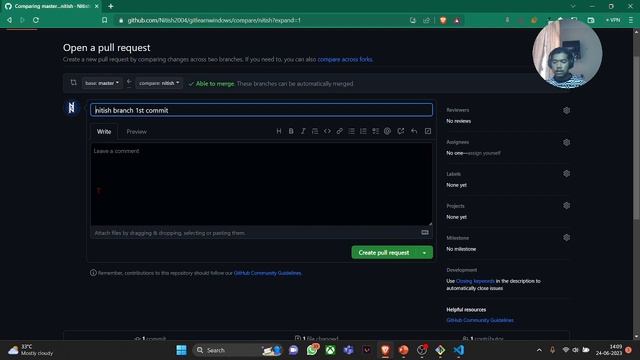Show hidden system tray icons chevron
This screenshot has width=640, height=360.
[x=539, y=350]
